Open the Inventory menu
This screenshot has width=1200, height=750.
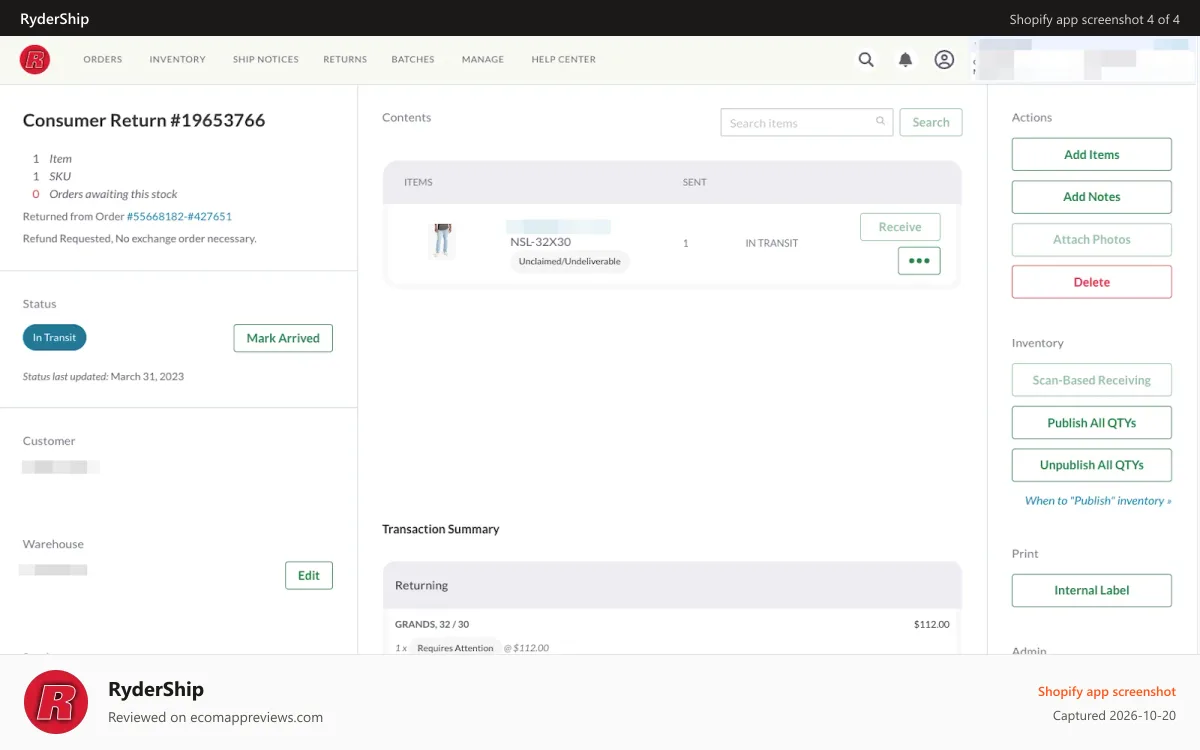point(178,60)
